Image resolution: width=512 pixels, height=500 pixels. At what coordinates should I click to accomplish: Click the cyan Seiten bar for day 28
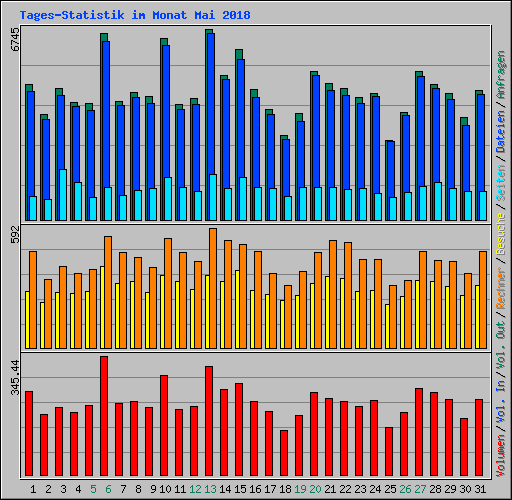[438, 201]
